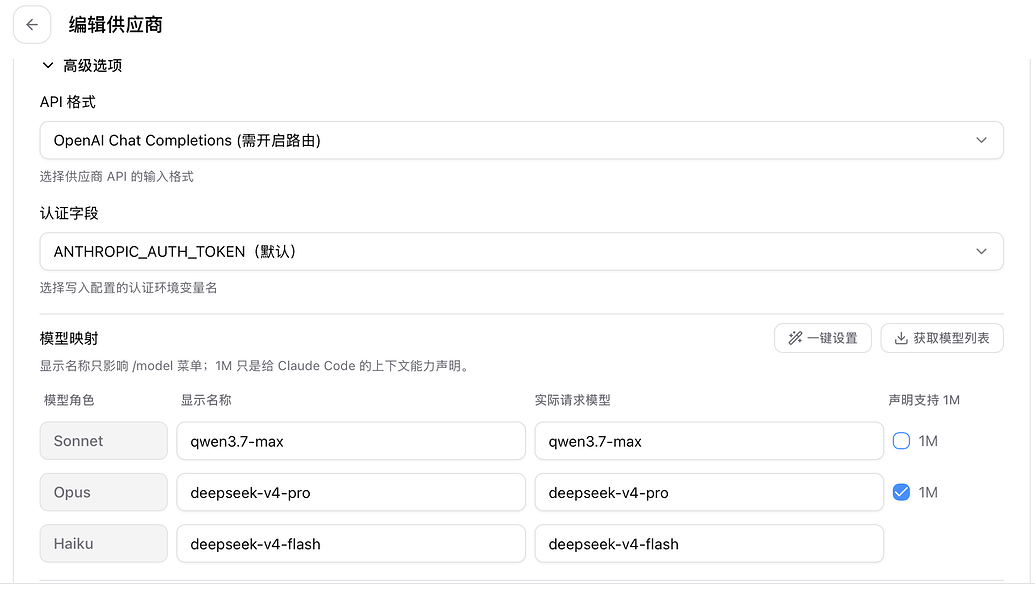Click the 选择写入配置的认证环境变量名 hint

(128, 287)
